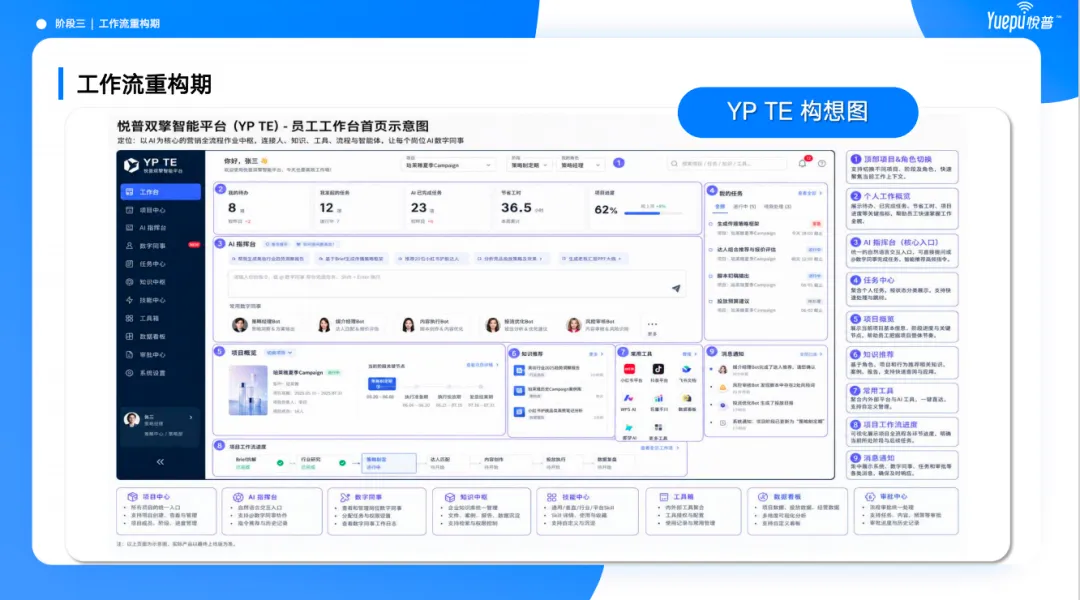Screen dimensions: 1080x600
Task: Open the 策略制定期 stage dropdown
Action: 529,165
